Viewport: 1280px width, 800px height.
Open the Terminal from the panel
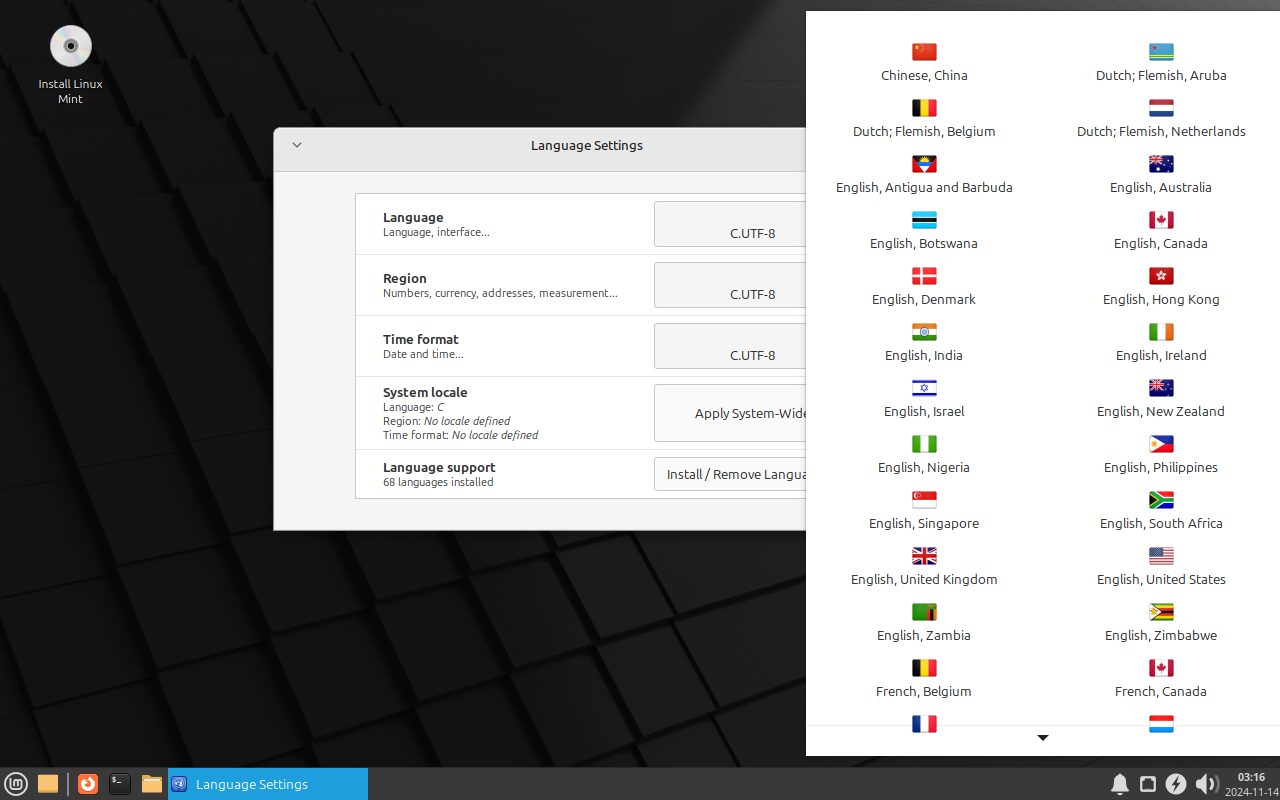pyautogui.click(x=120, y=784)
